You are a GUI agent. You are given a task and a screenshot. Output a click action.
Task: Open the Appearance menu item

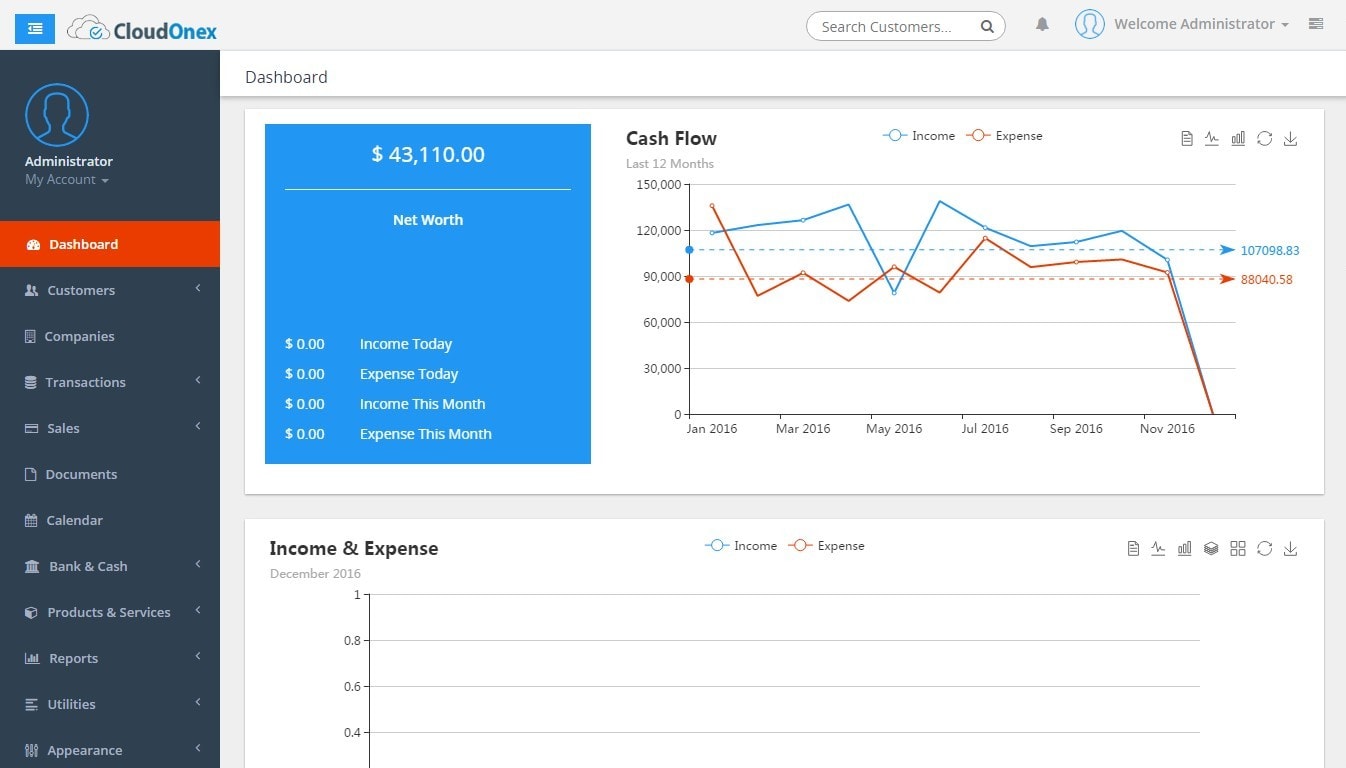(110, 750)
